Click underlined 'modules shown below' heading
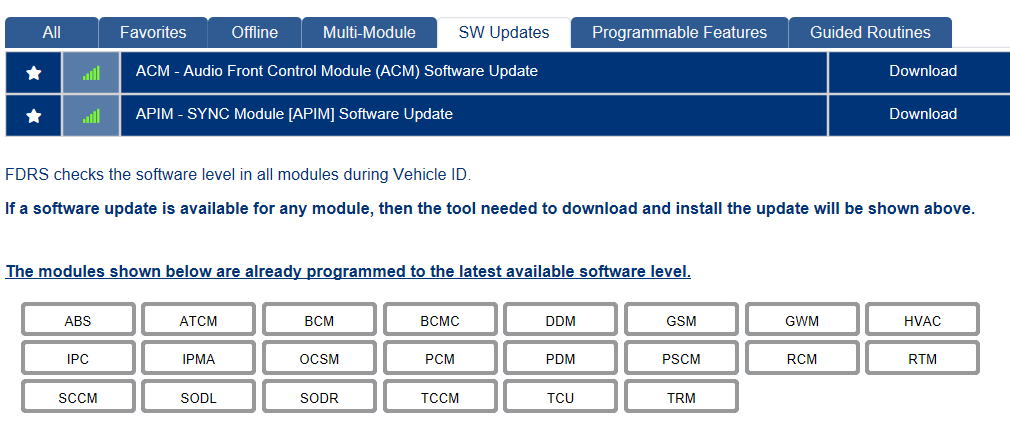Screen dimensions: 1010x438 348,272
